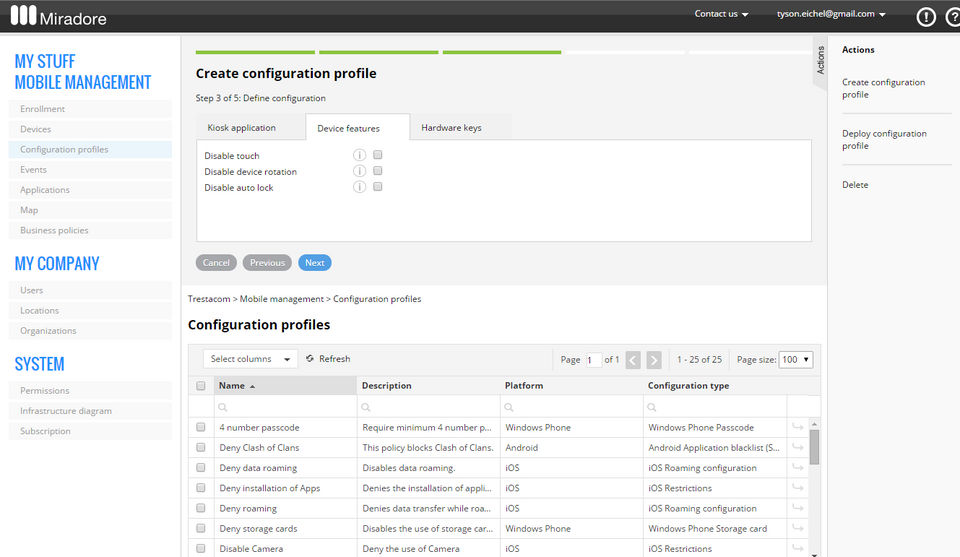This screenshot has height=557, width=960.
Task: Select the Deny data roaming checkbox
Action: pyautogui.click(x=201, y=468)
